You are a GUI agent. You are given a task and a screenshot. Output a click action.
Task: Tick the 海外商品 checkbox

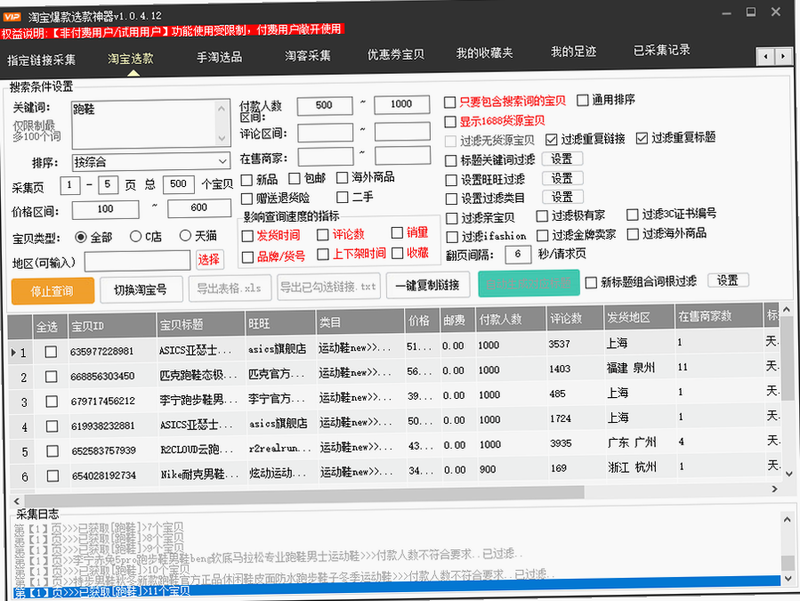coord(342,178)
